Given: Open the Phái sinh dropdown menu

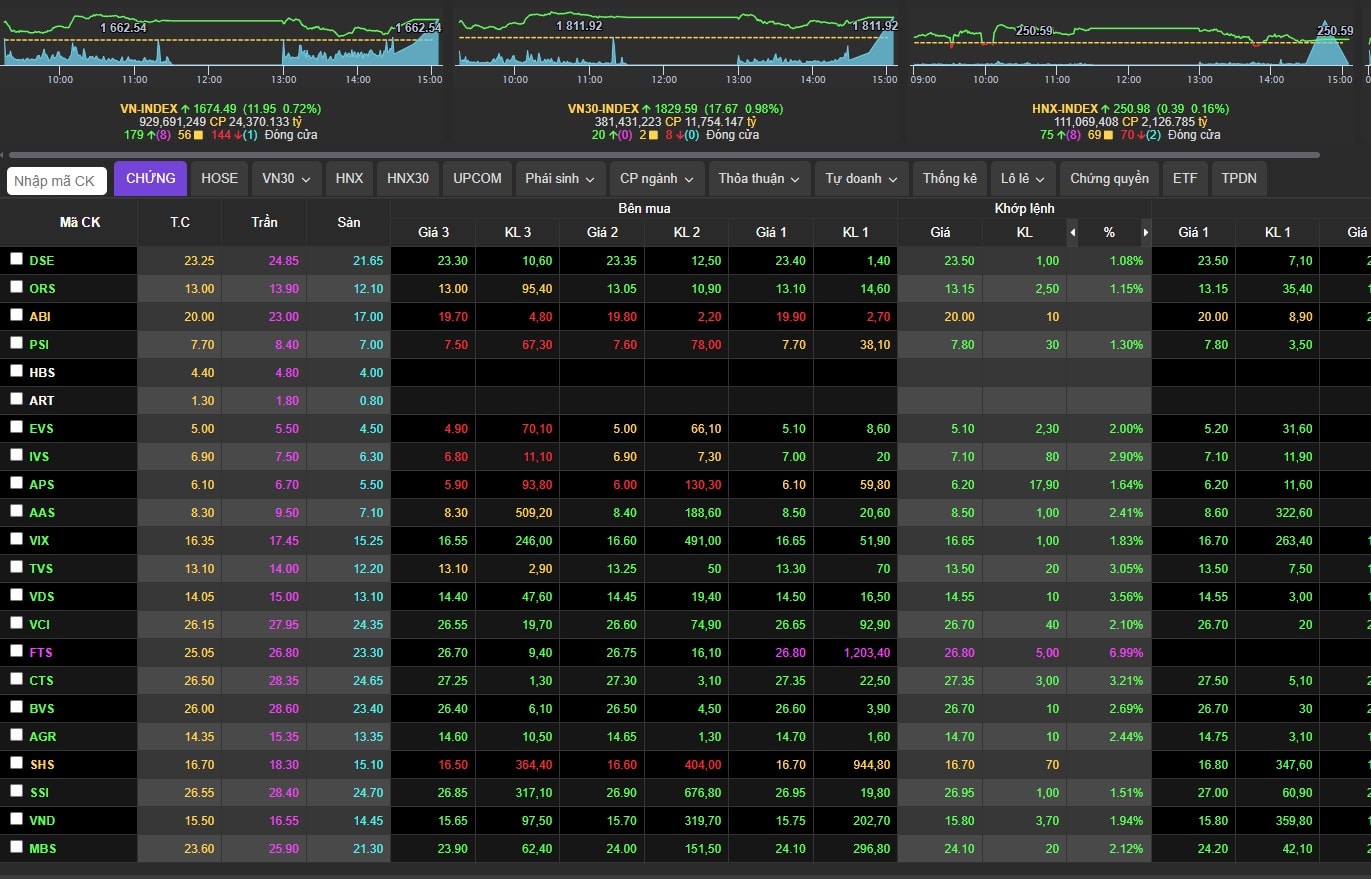Looking at the screenshot, I should click(x=560, y=179).
